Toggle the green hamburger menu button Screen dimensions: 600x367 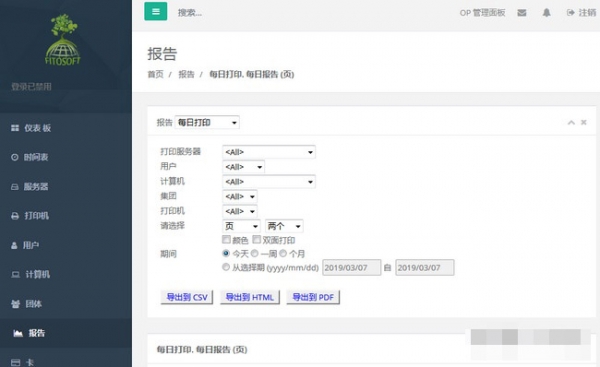tap(155, 11)
